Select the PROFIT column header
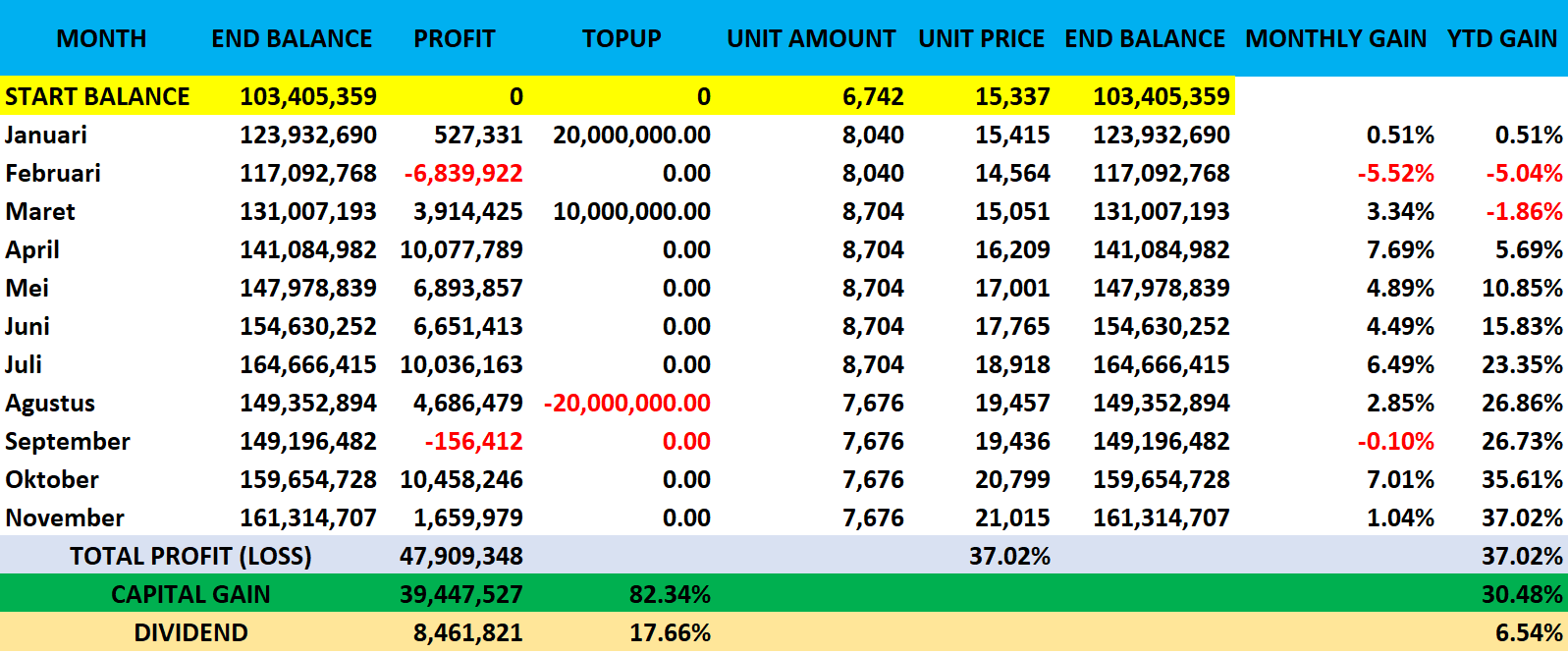The width and height of the screenshot is (1568, 653). click(x=454, y=38)
